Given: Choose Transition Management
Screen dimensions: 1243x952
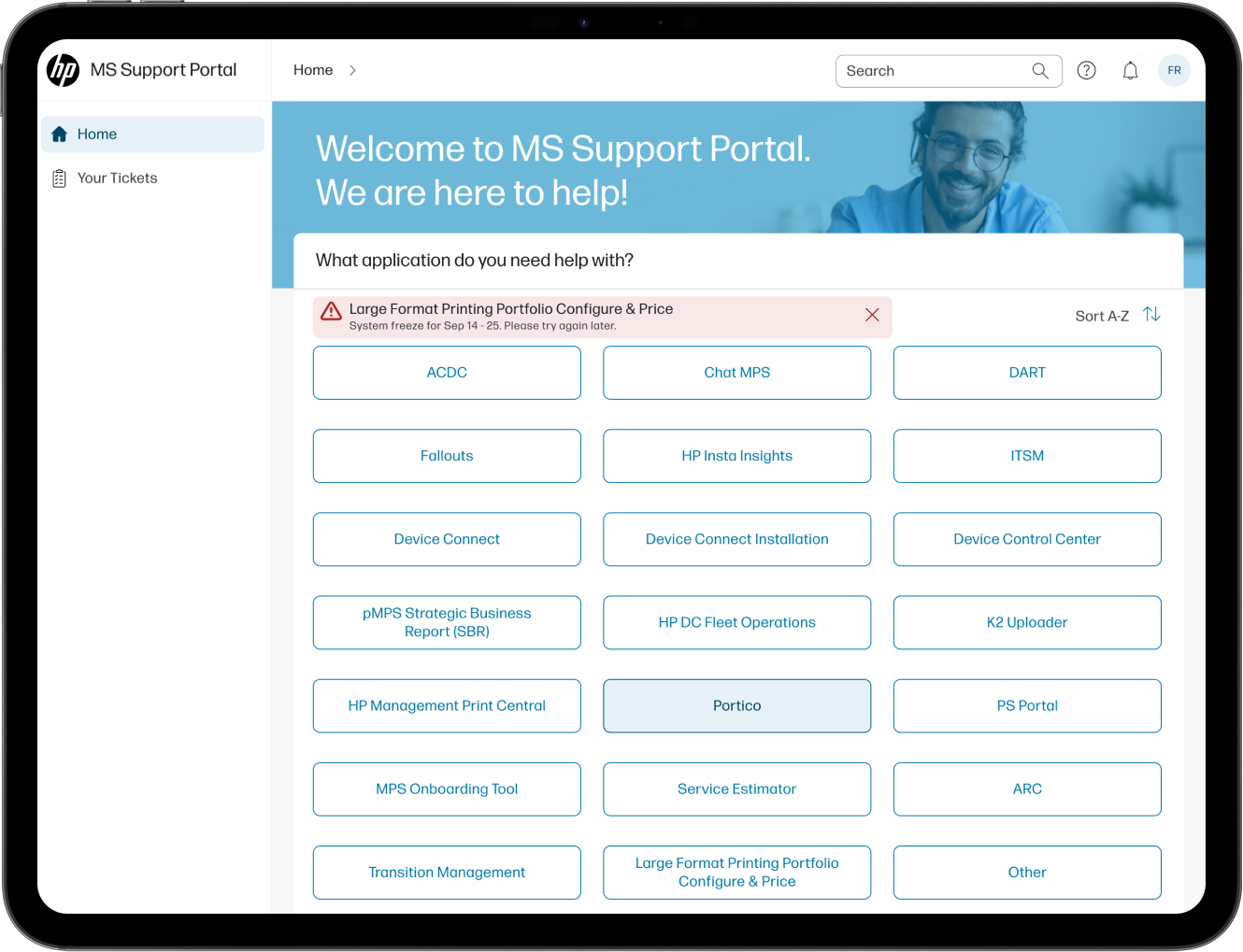Looking at the screenshot, I should click(447, 873).
